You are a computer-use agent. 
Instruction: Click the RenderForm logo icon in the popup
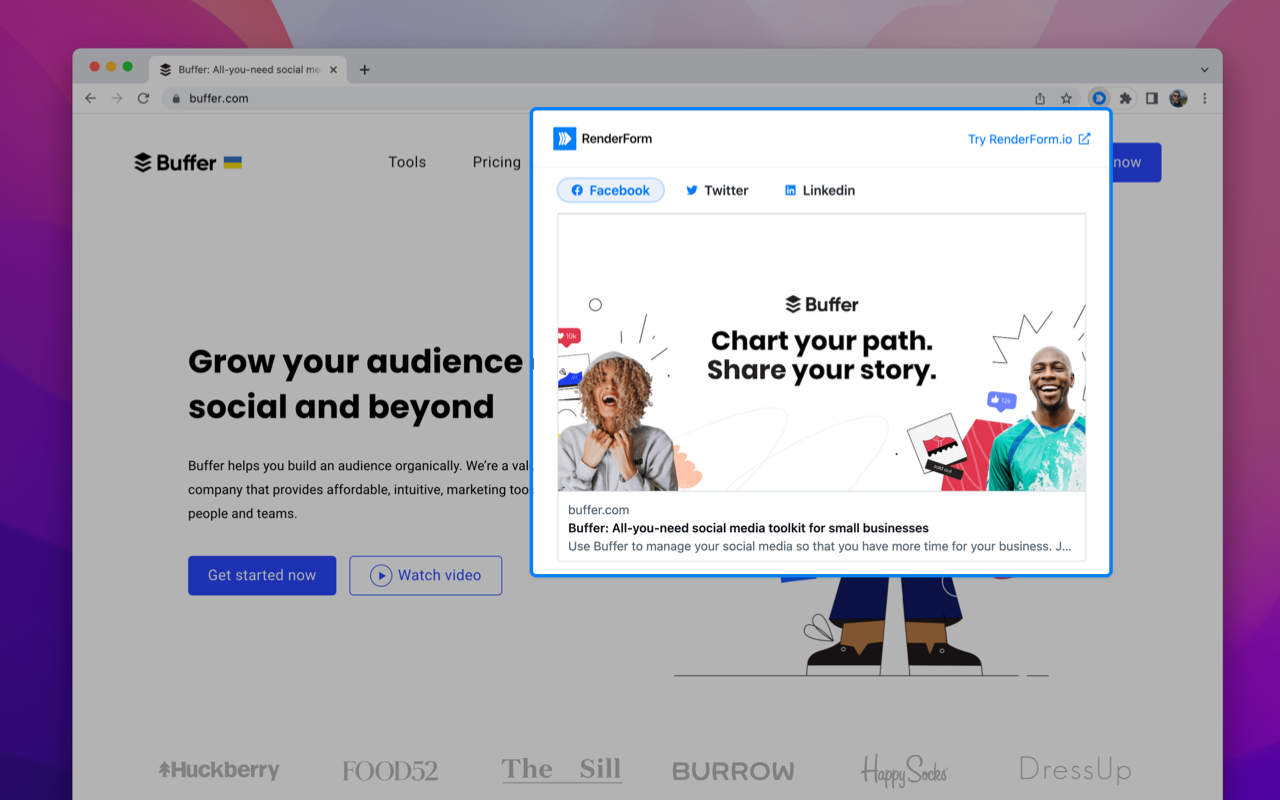tap(564, 138)
